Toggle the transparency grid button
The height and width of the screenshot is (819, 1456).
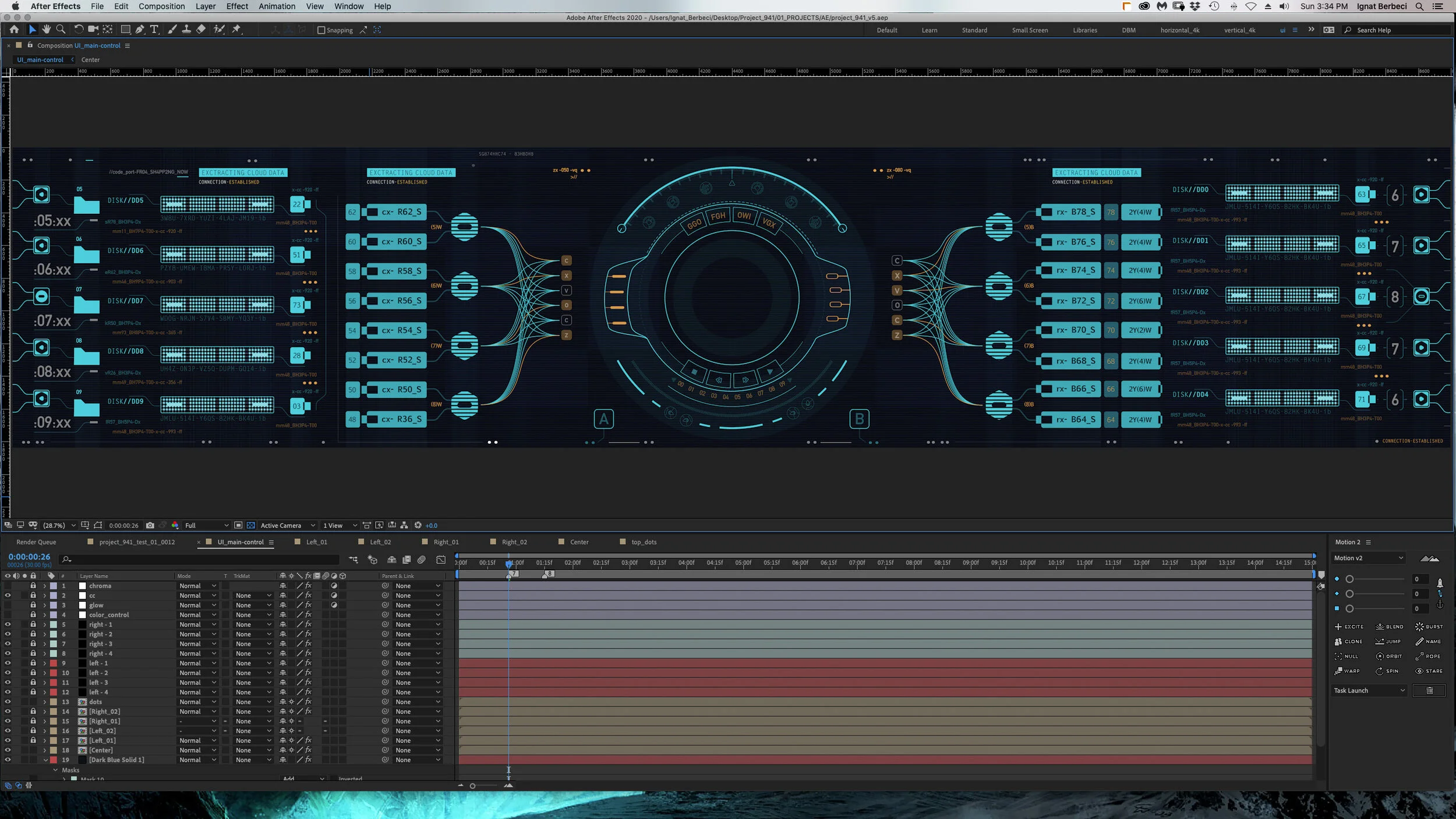250,525
